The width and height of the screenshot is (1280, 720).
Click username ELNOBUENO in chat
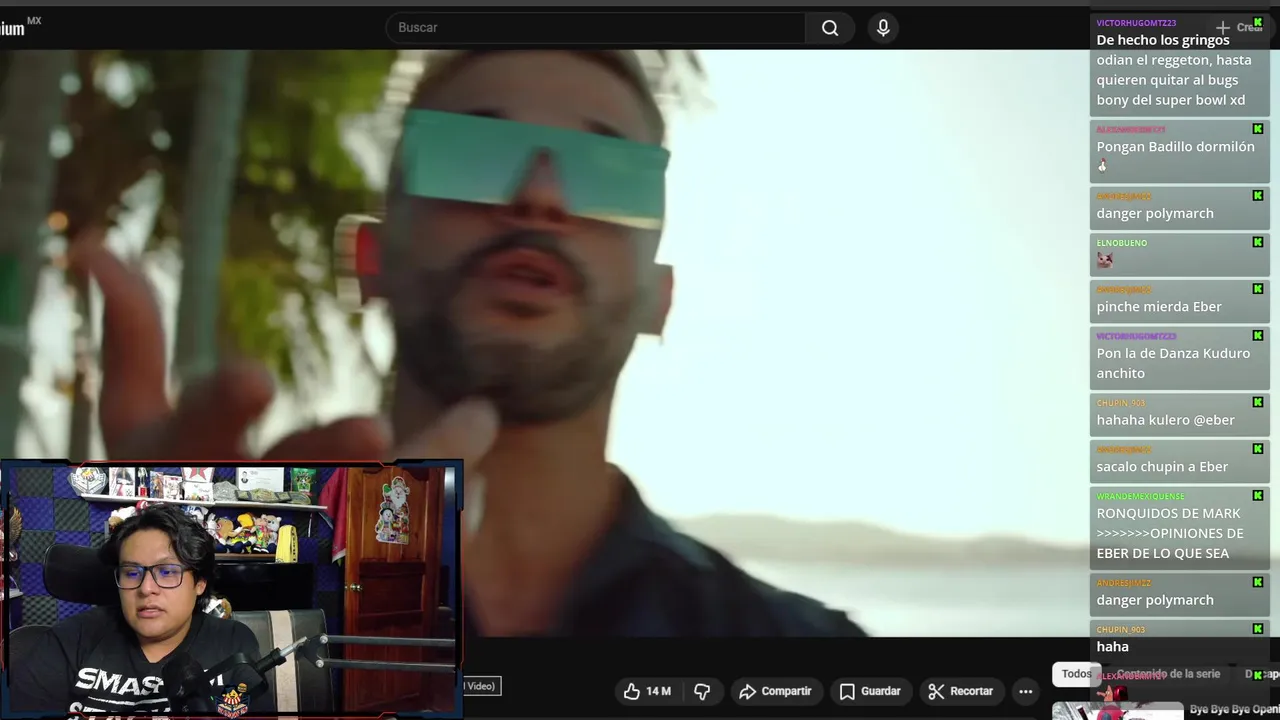(1121, 243)
